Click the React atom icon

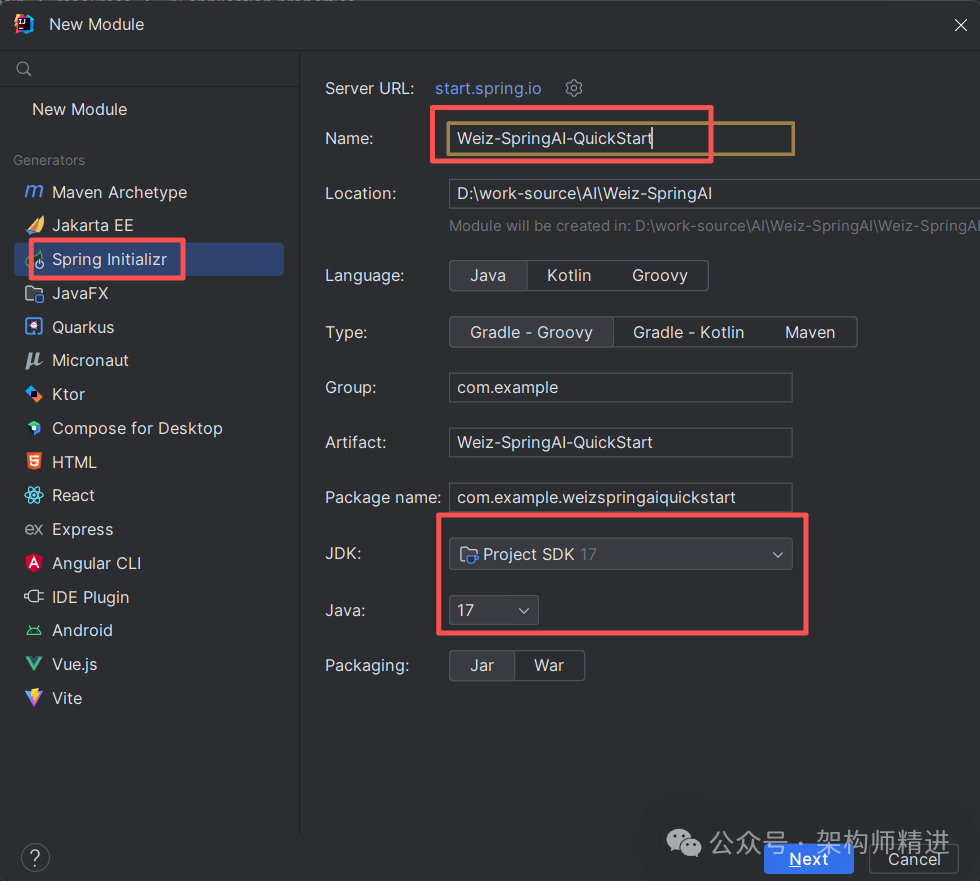[x=34, y=495]
